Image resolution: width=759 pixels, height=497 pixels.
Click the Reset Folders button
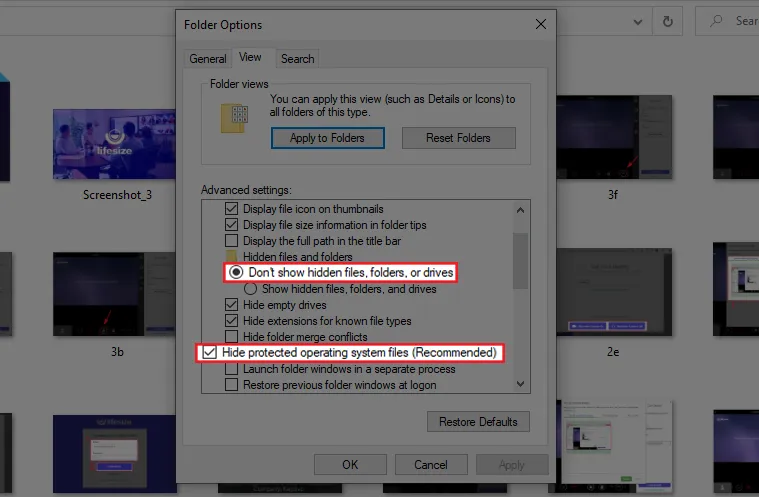(458, 138)
